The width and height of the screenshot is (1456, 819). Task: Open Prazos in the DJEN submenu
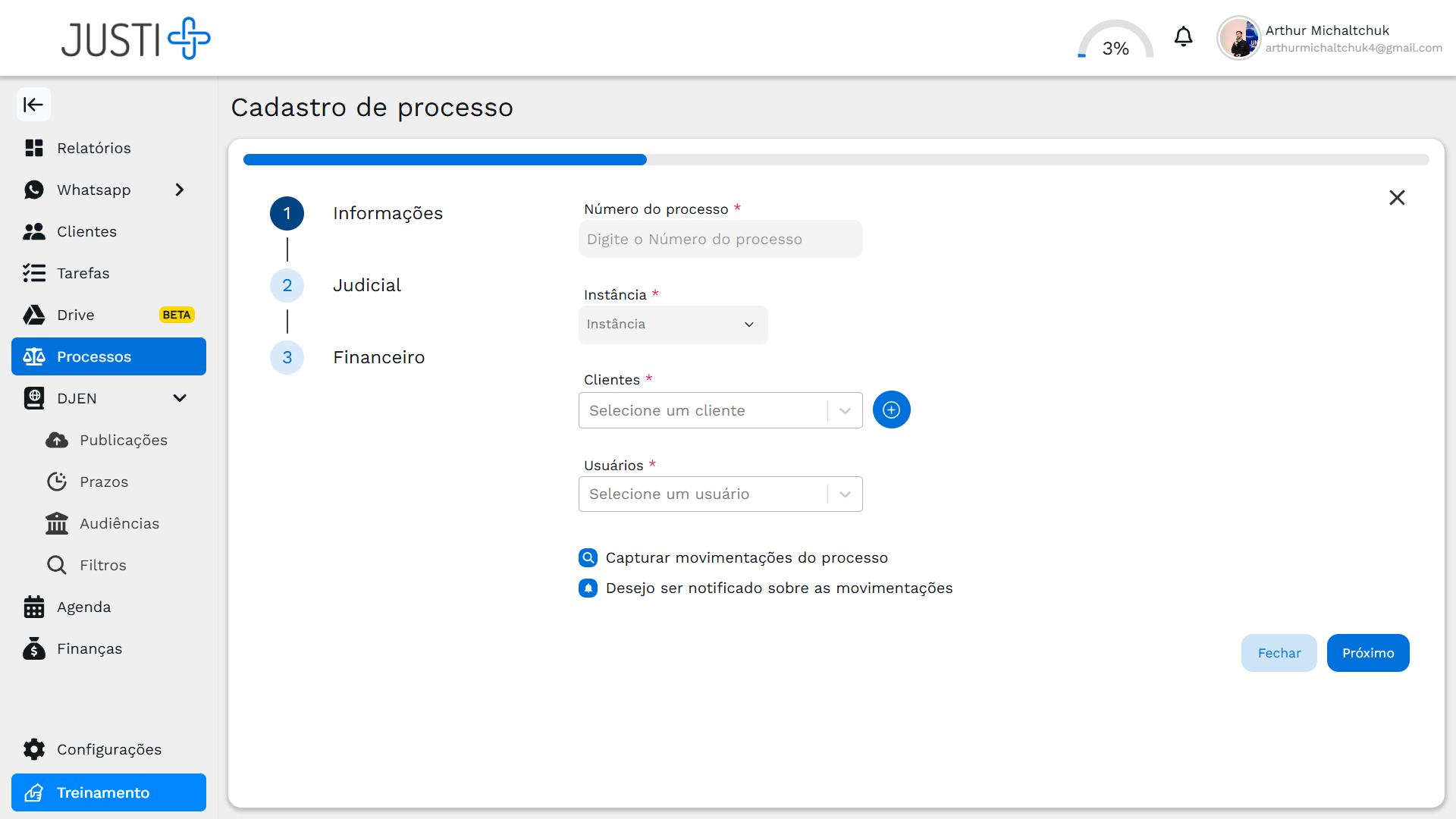click(x=105, y=482)
